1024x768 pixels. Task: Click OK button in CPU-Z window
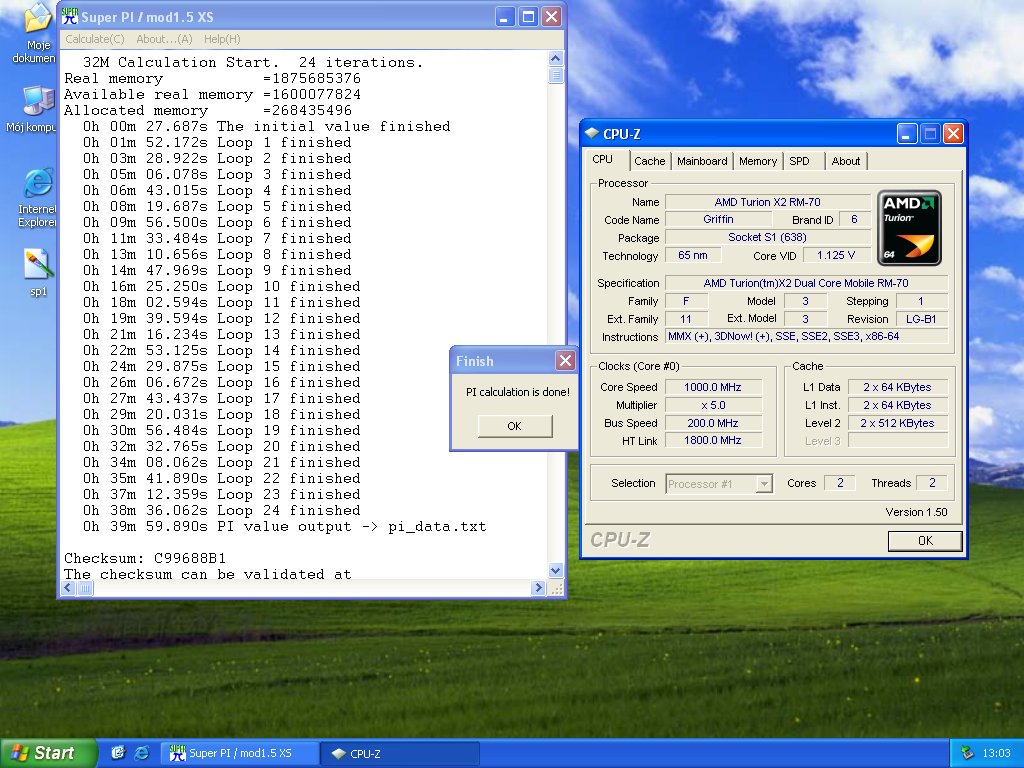pos(925,541)
